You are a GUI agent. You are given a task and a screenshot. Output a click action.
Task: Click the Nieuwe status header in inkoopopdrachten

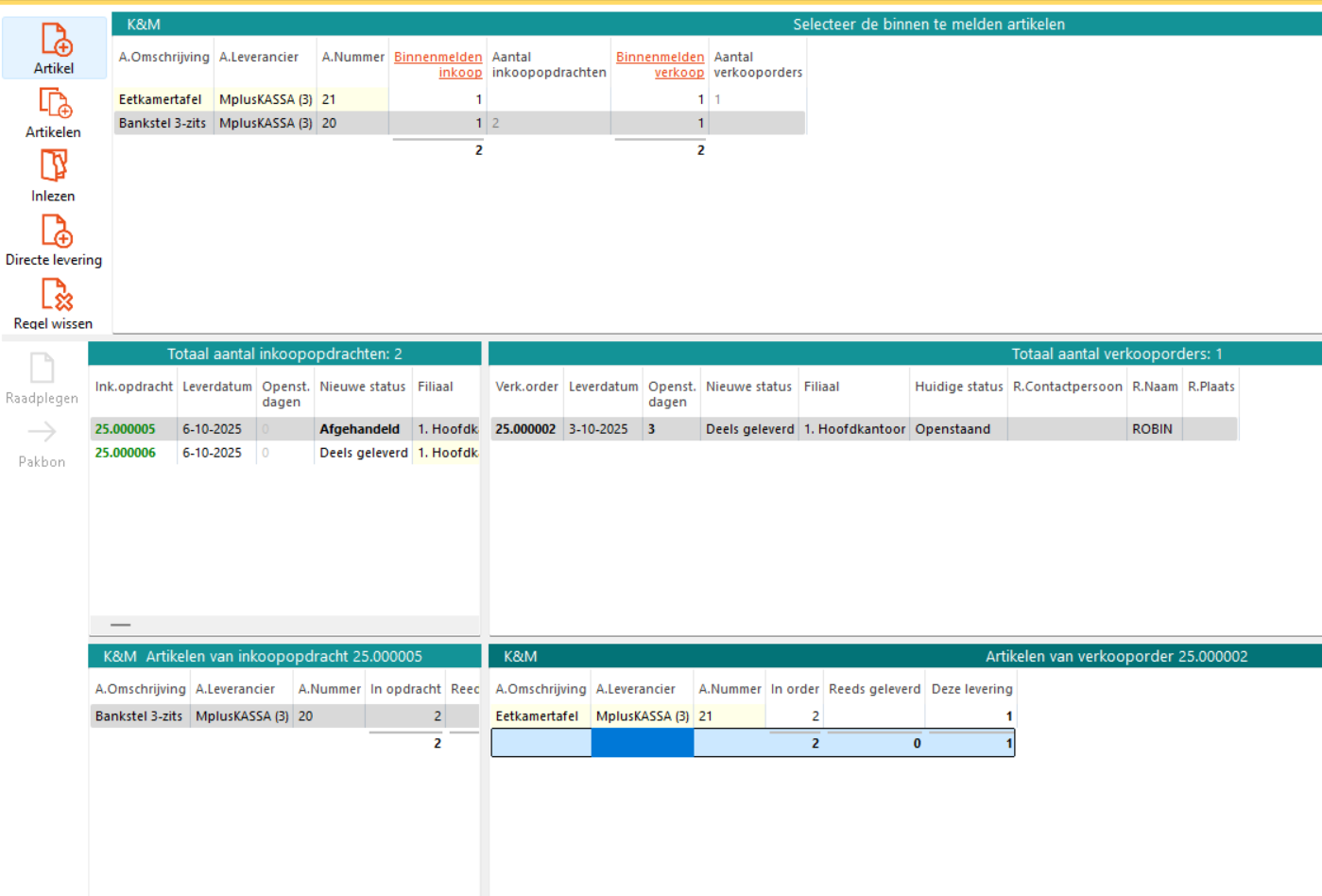[x=362, y=387]
